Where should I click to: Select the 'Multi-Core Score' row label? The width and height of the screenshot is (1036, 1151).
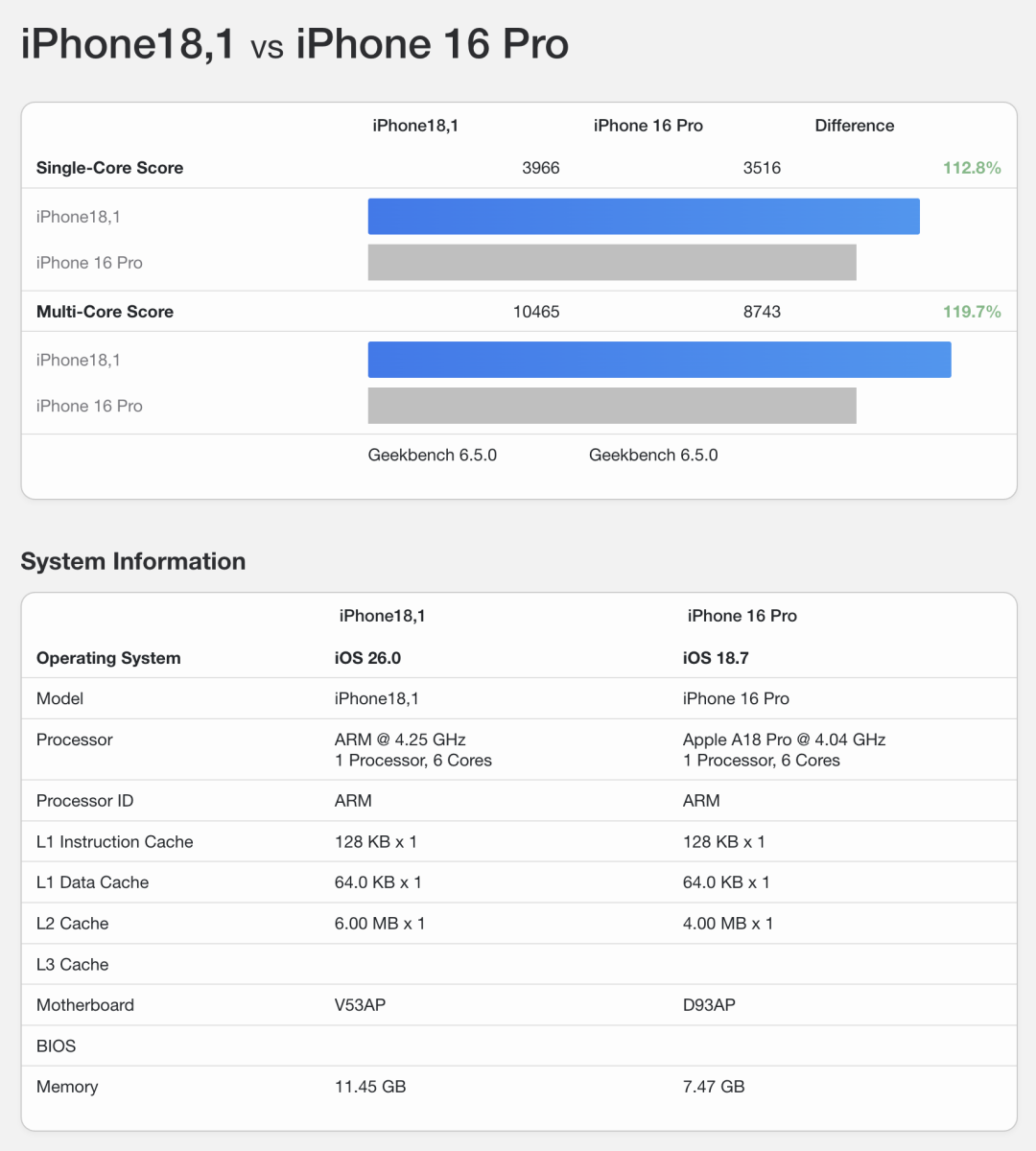[x=105, y=312]
